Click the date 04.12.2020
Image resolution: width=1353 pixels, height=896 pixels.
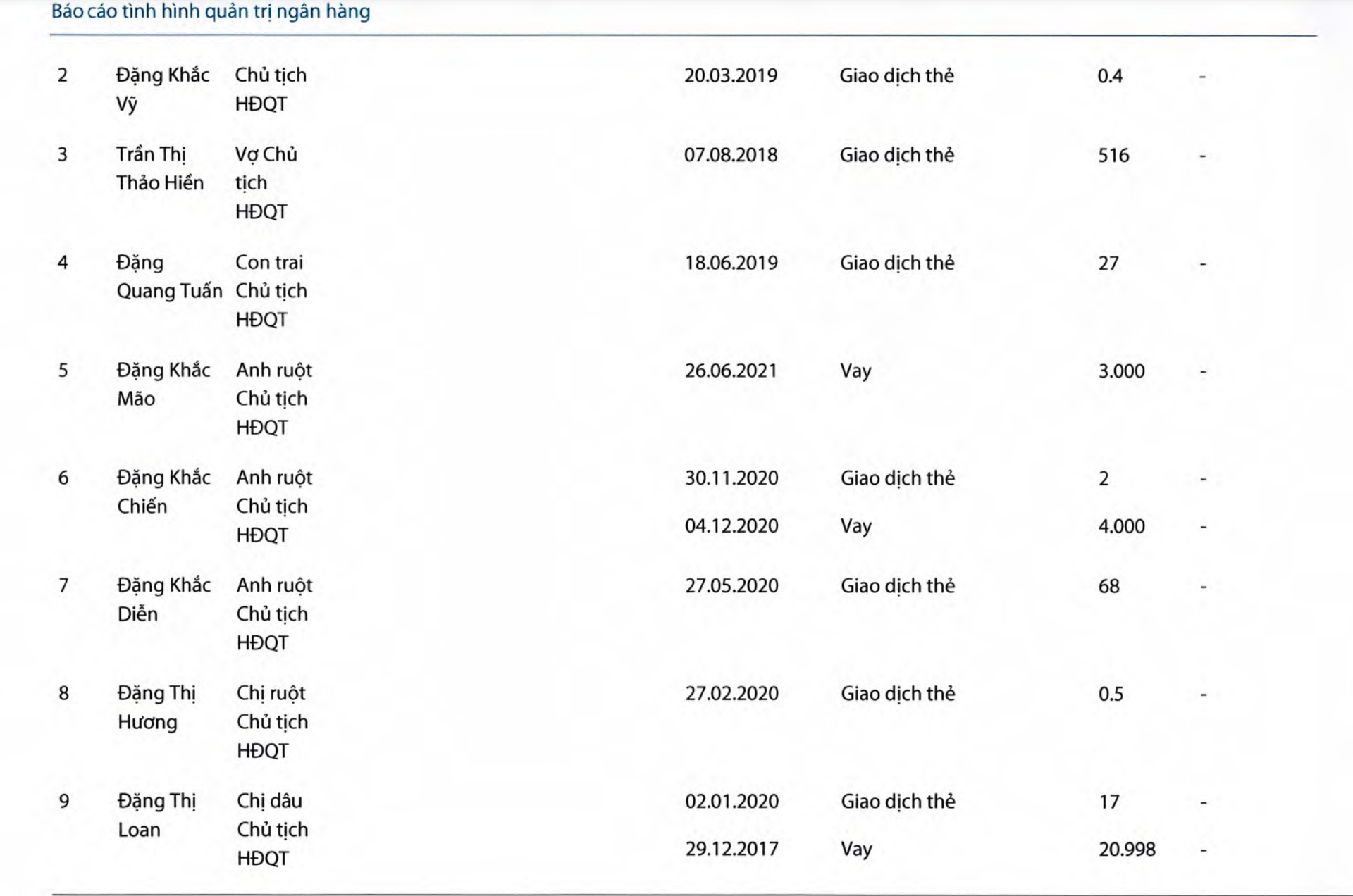point(731,526)
